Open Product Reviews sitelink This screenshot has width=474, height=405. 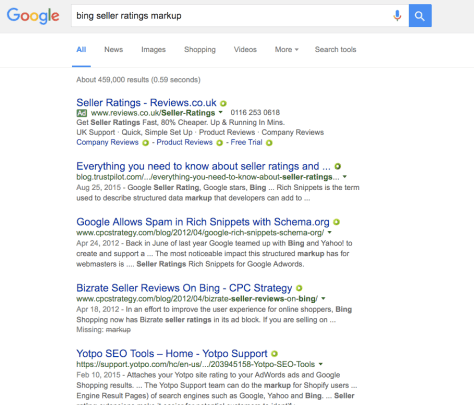184,142
